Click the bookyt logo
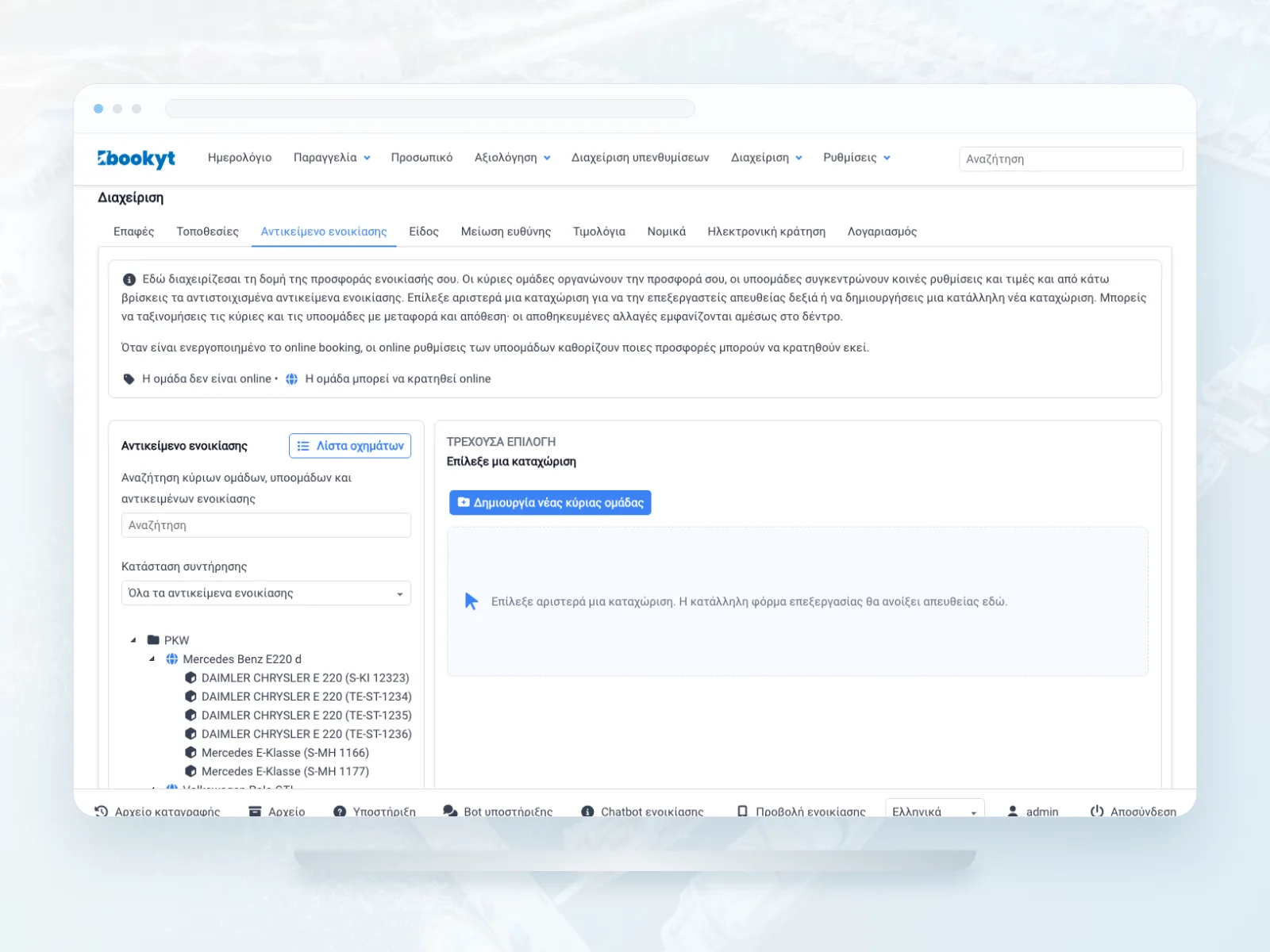Image resolution: width=1270 pixels, height=952 pixels. 137,159
